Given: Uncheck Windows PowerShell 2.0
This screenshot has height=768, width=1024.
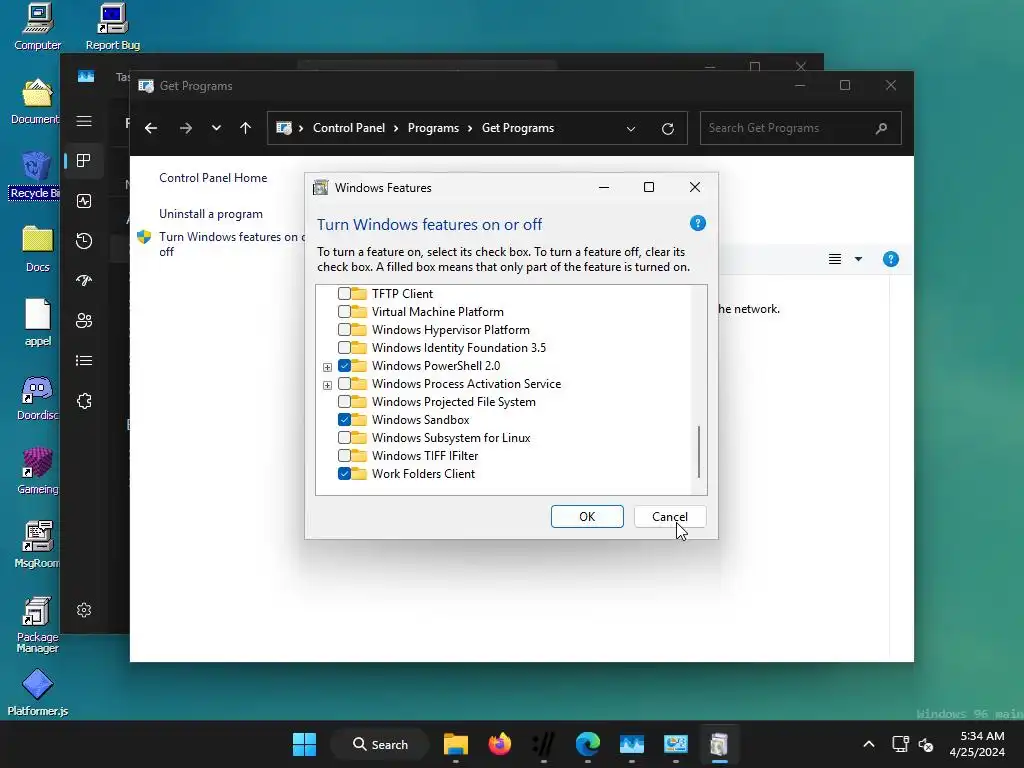Looking at the screenshot, I should (344, 366).
